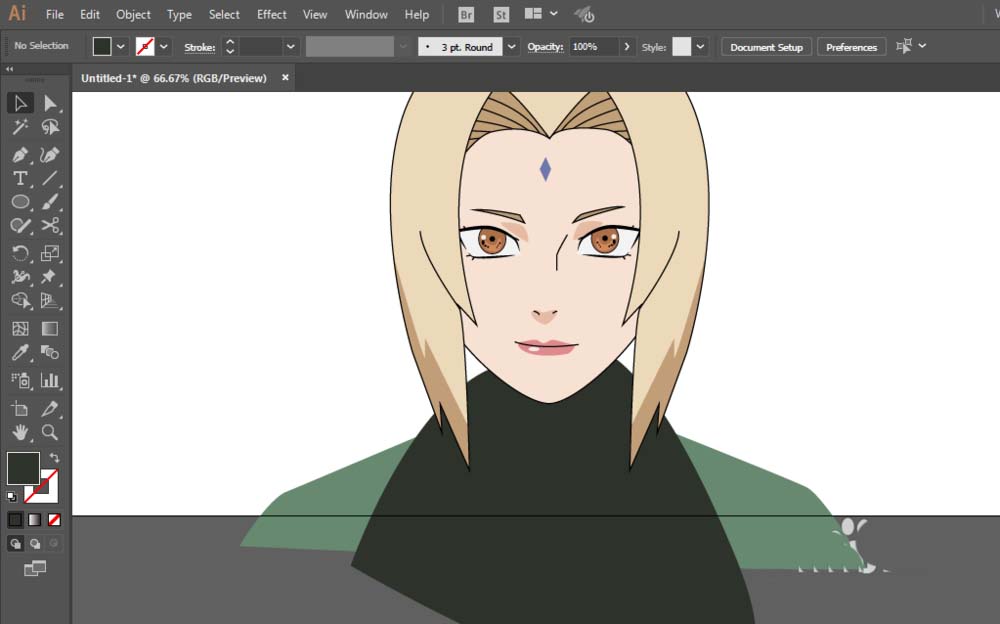
Task: Open the Edit menu
Action: (90, 15)
